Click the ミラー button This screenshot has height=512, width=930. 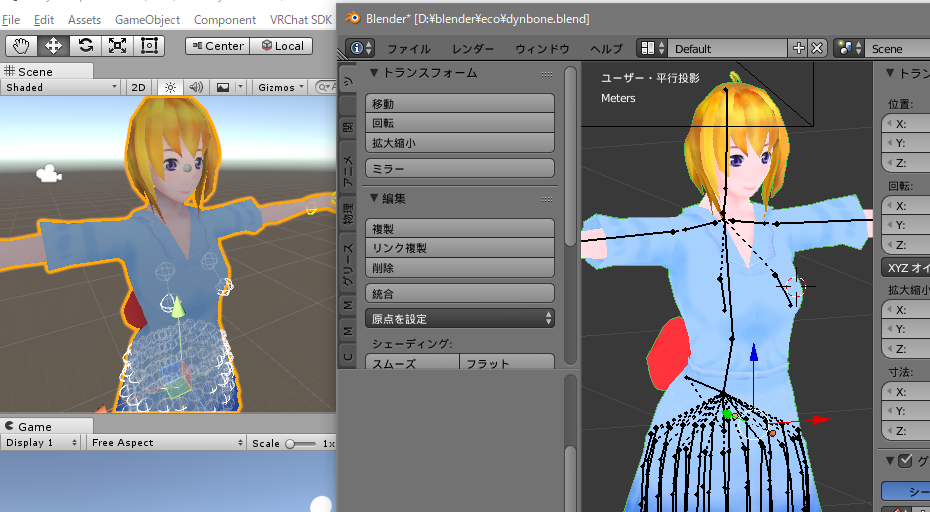pyautogui.click(x=460, y=168)
